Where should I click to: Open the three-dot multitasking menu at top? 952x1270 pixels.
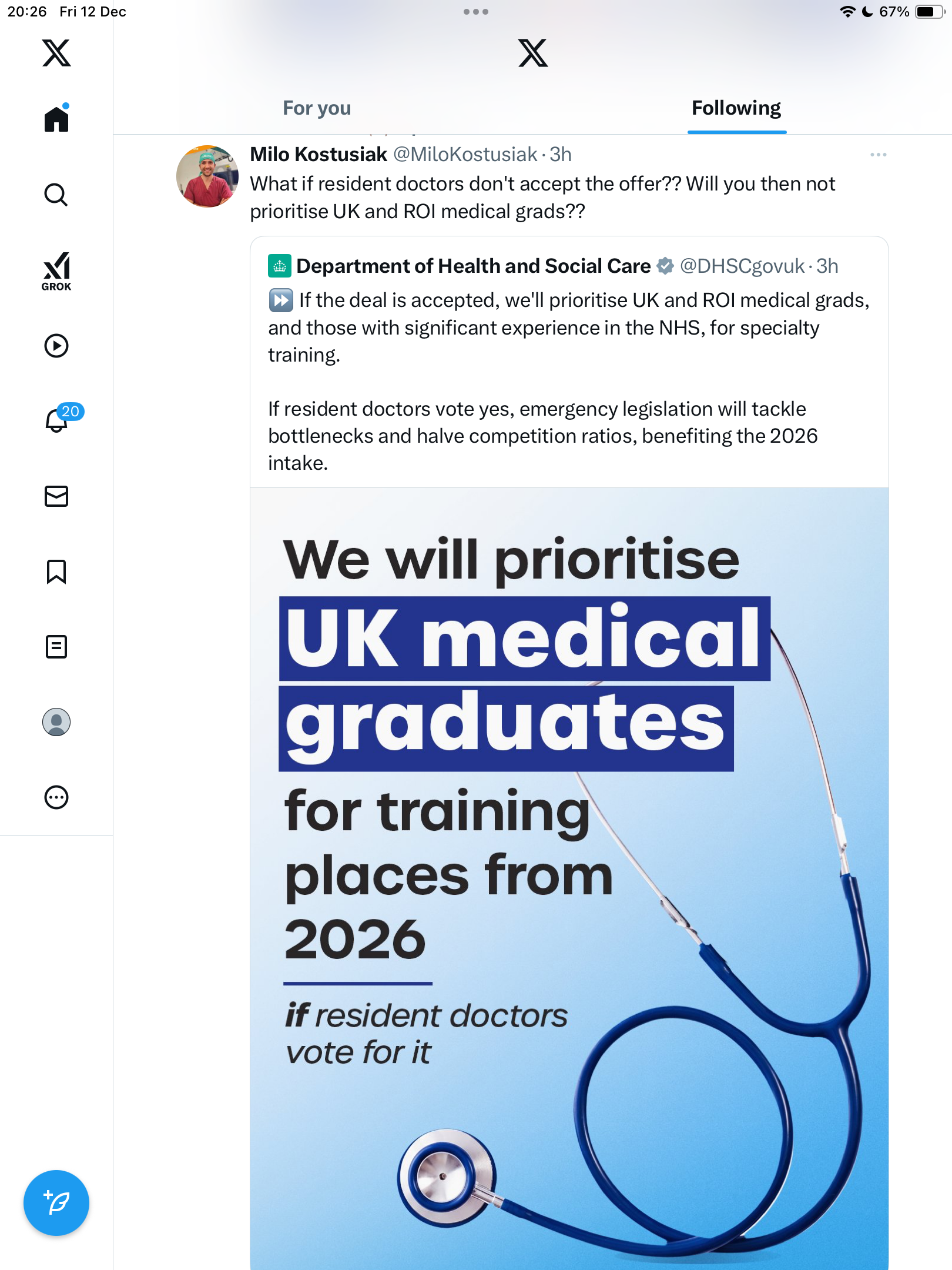pos(475,12)
